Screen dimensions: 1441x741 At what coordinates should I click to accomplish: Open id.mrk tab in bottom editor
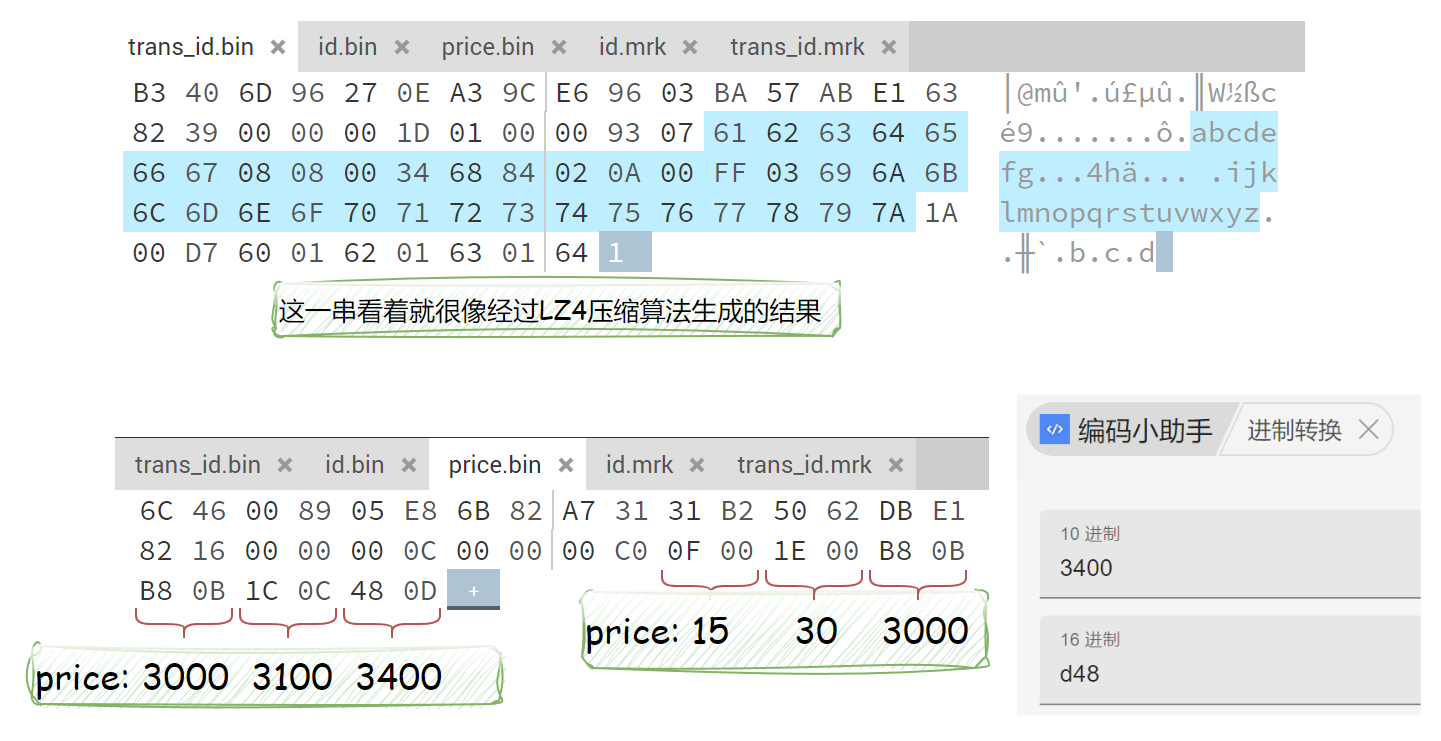pyautogui.click(x=639, y=465)
